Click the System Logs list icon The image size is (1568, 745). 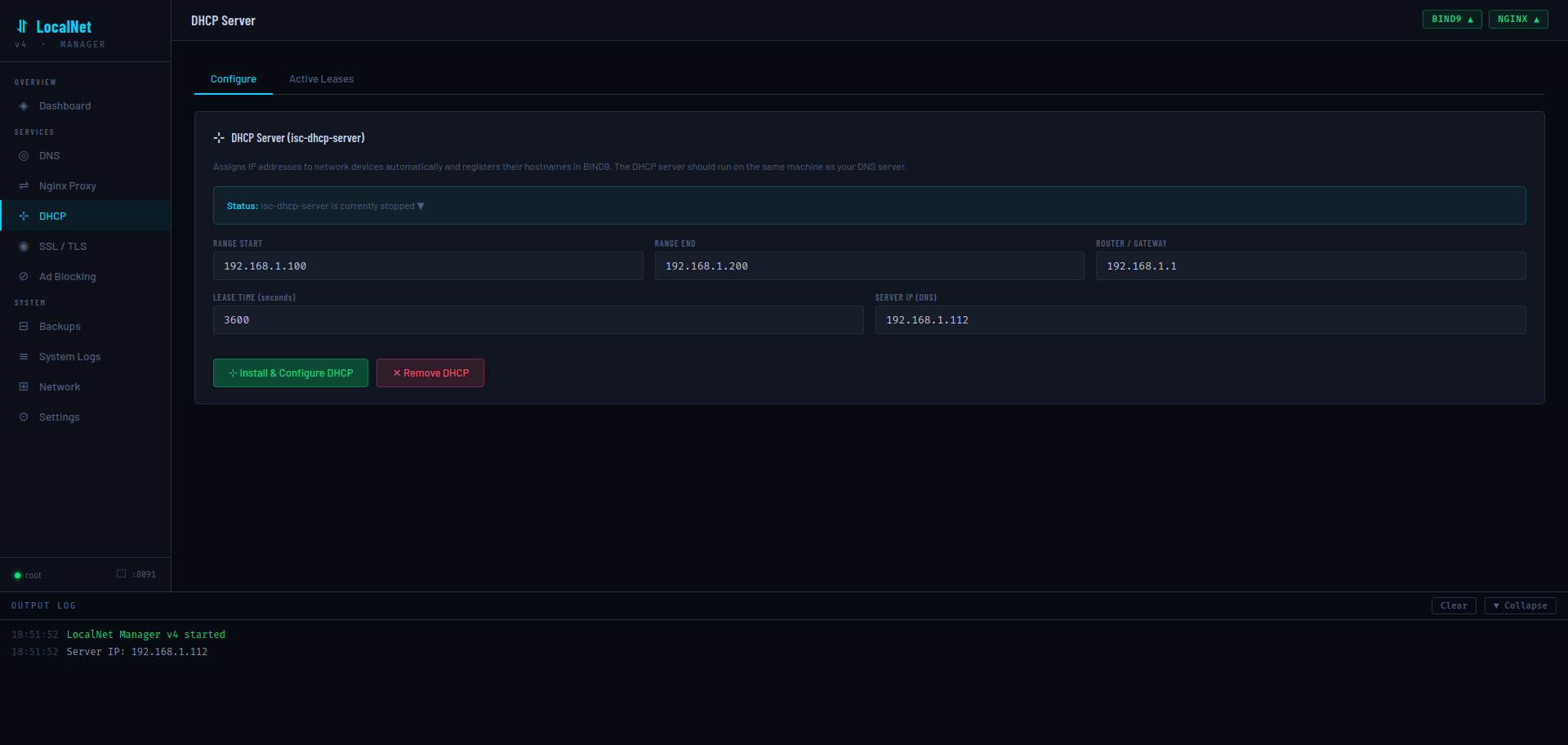[x=24, y=357]
